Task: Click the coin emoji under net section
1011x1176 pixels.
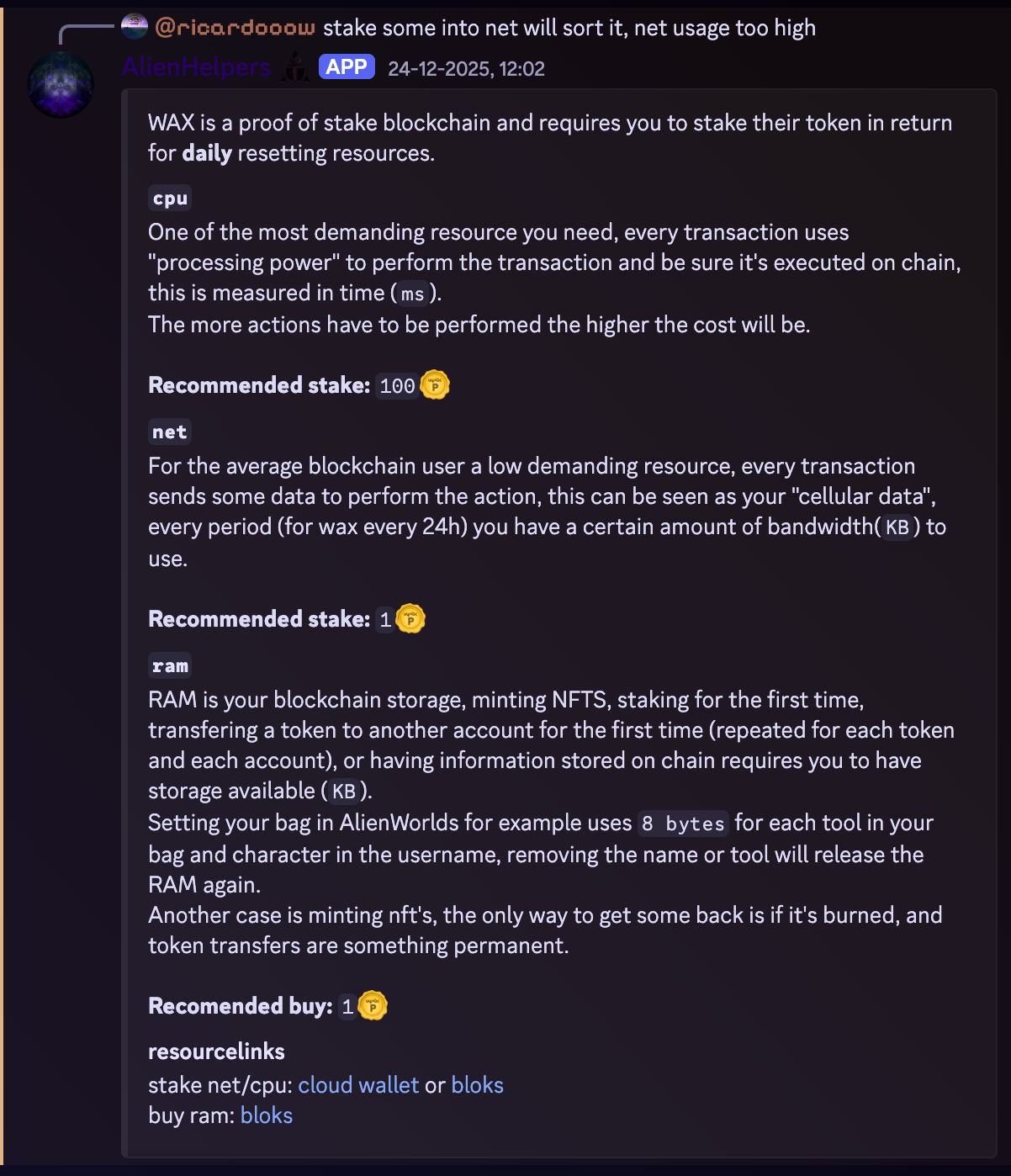Action: tap(410, 619)
